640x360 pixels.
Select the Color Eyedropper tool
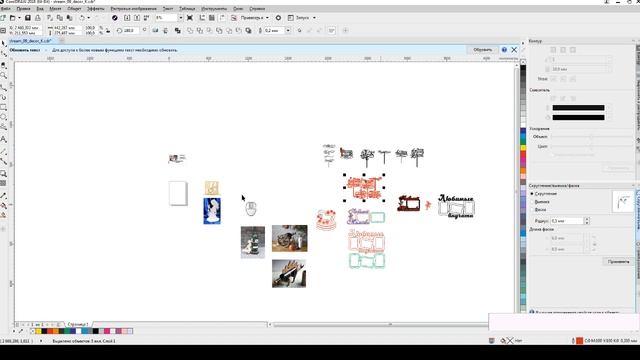pos(3,196)
